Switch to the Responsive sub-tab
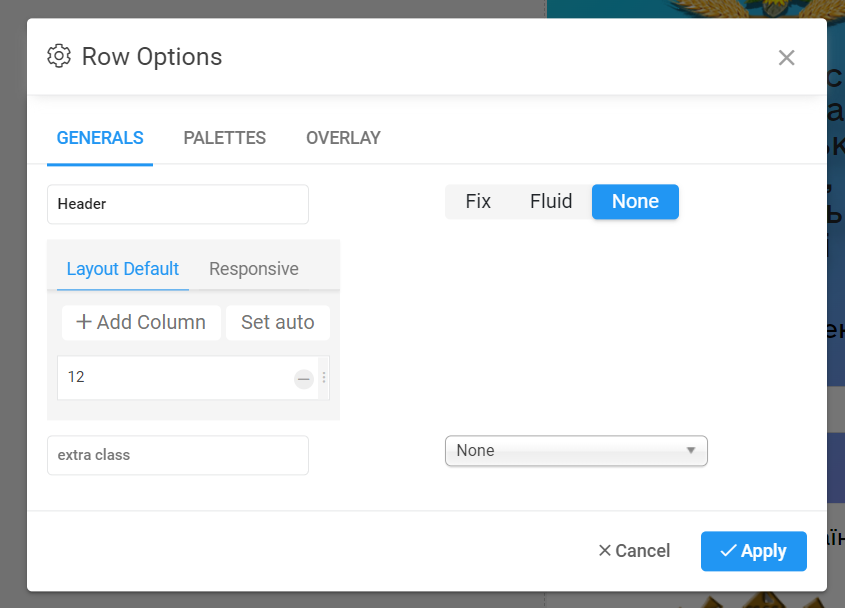The image size is (845, 608). [254, 269]
